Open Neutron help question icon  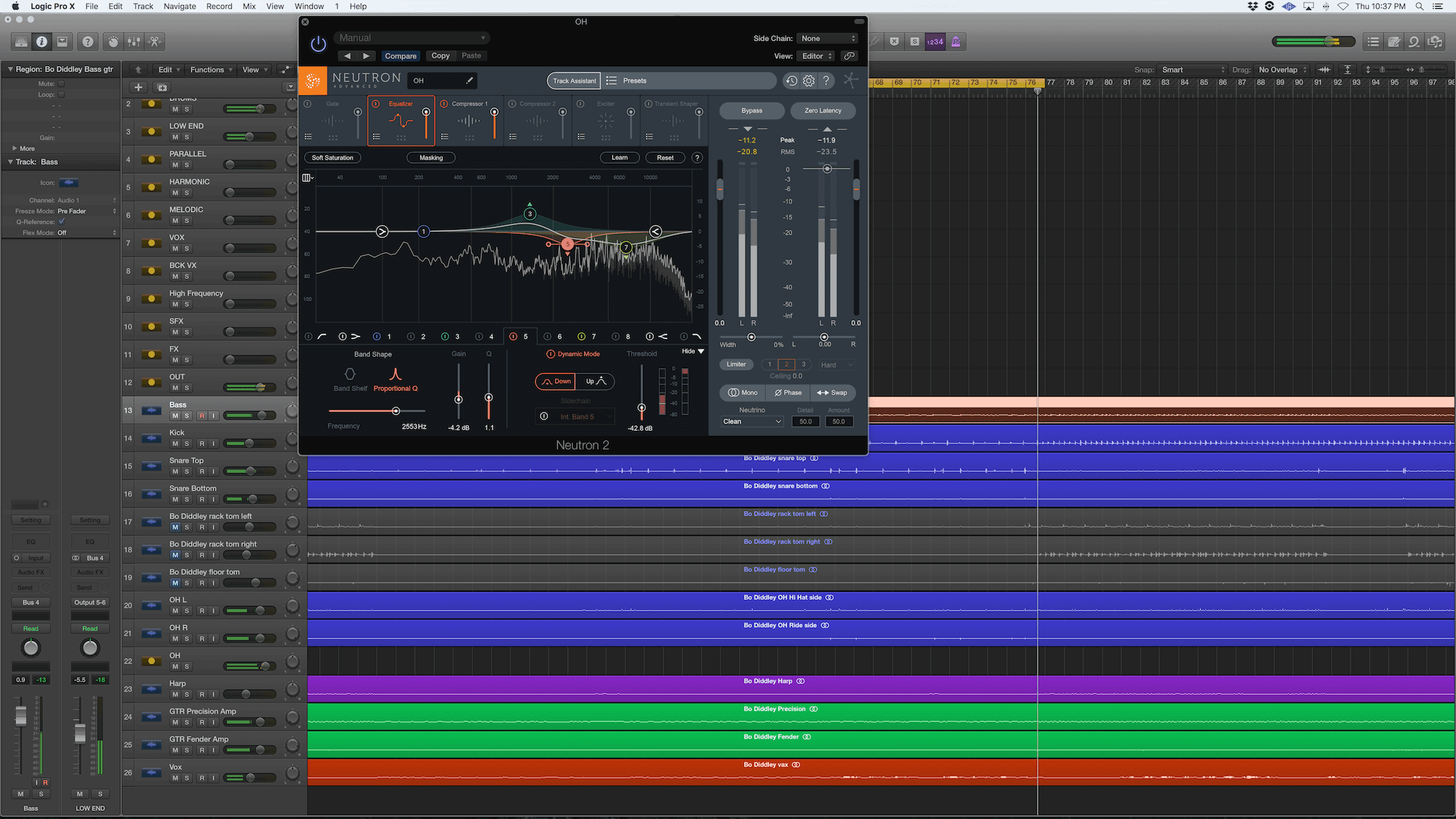click(826, 81)
